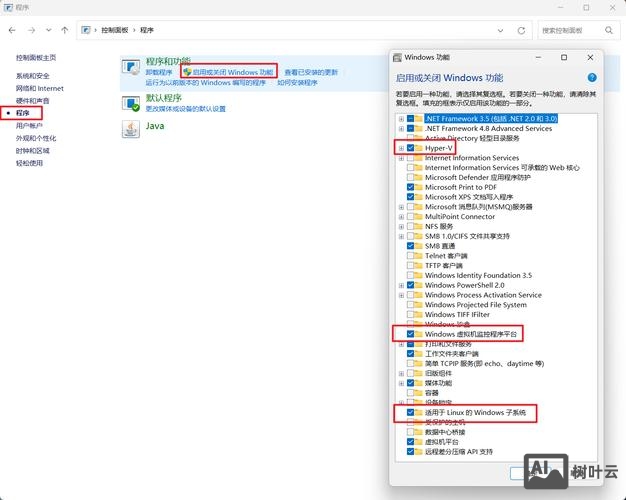This screenshot has width=626, height=500.
Task: Expand Internet Information Services node
Action: coord(401,158)
